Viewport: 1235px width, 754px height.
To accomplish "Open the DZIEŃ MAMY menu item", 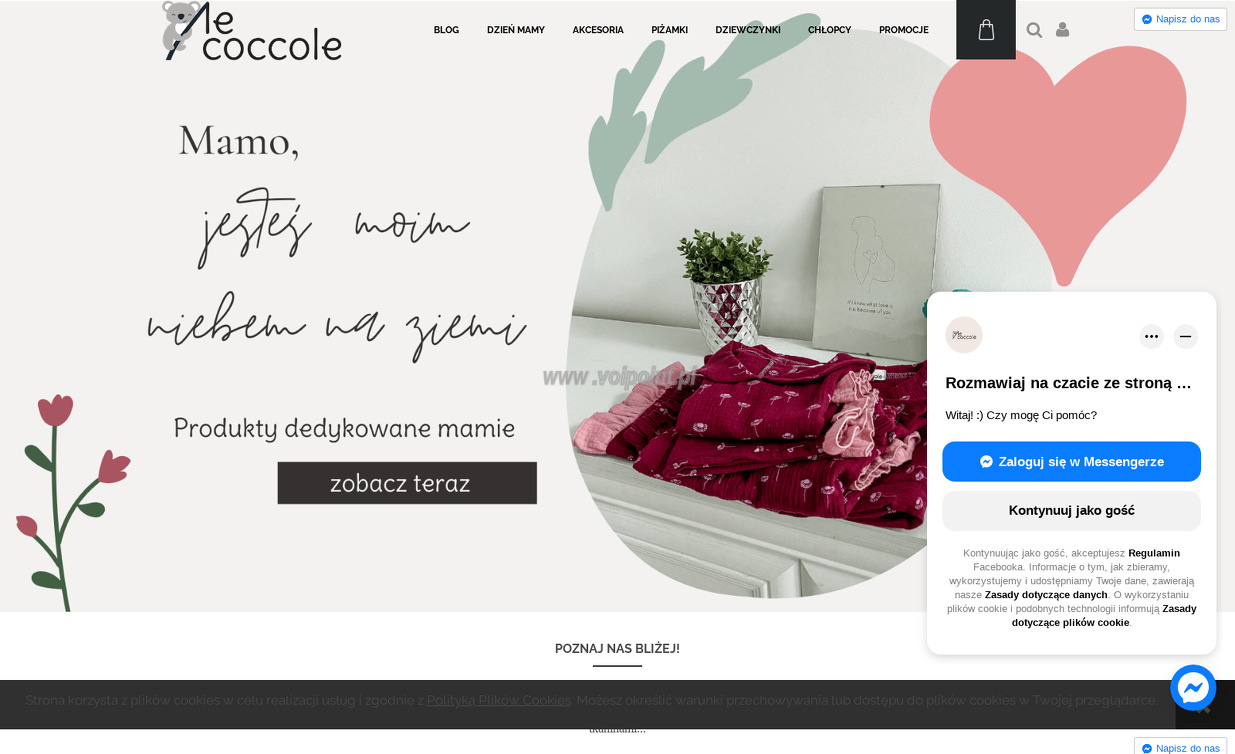I will point(516,30).
